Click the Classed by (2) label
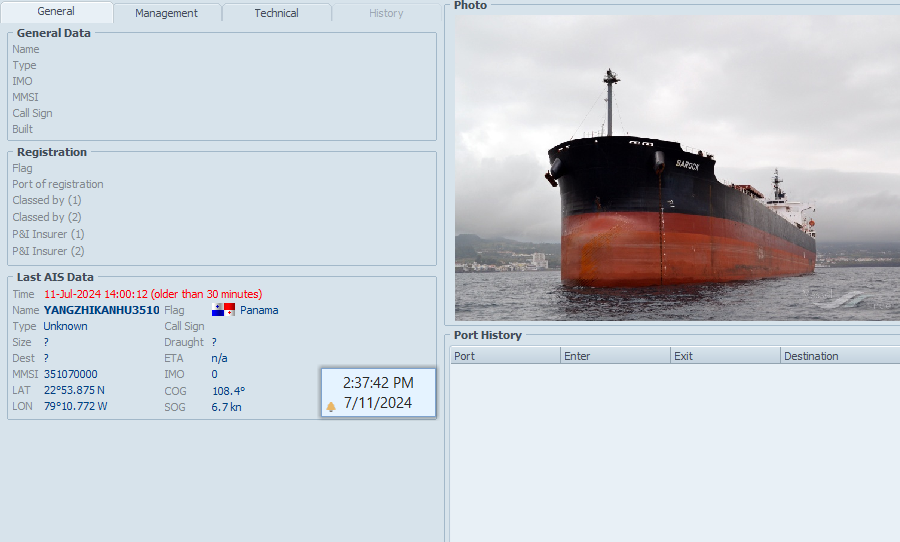Screen dimensions: 900x542 47,217
